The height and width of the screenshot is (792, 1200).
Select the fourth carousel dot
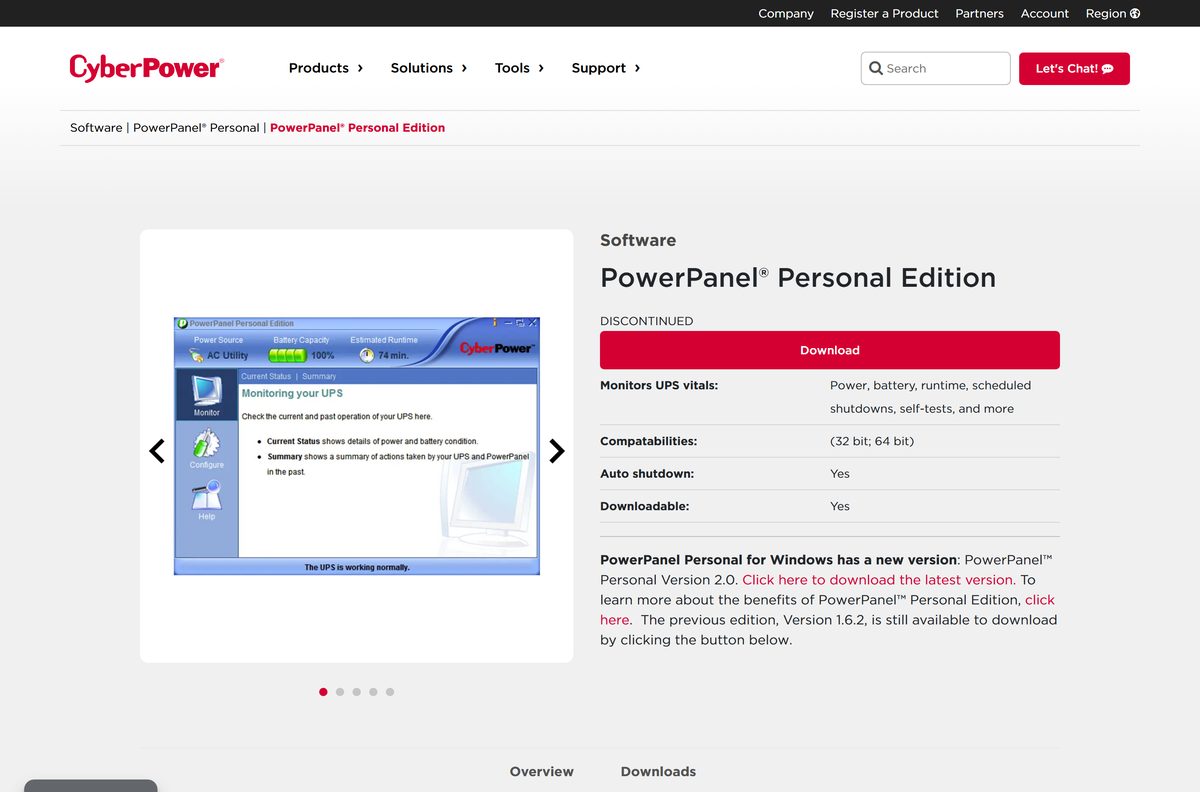[373, 692]
